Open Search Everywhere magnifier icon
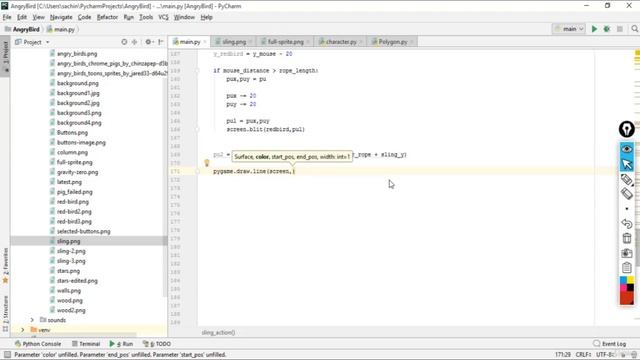Viewport: 640px width, 360px height. pos(634,29)
